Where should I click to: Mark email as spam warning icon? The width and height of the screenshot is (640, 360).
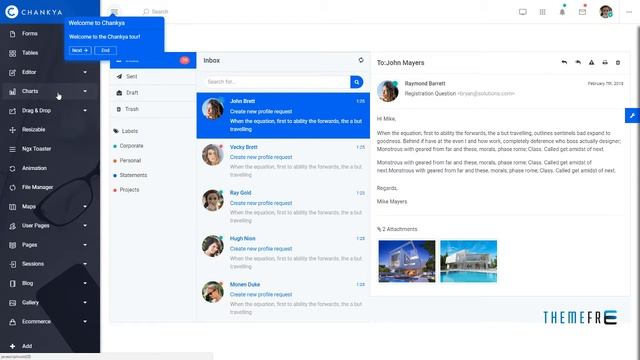pyautogui.click(x=591, y=62)
